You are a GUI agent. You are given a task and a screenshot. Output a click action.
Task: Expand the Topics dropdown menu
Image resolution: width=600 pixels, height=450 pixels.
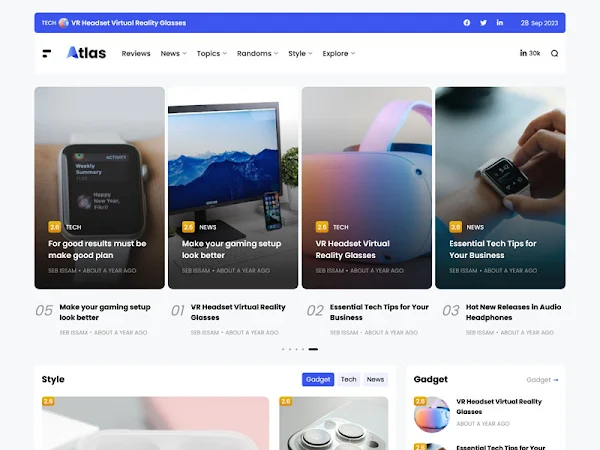212,54
